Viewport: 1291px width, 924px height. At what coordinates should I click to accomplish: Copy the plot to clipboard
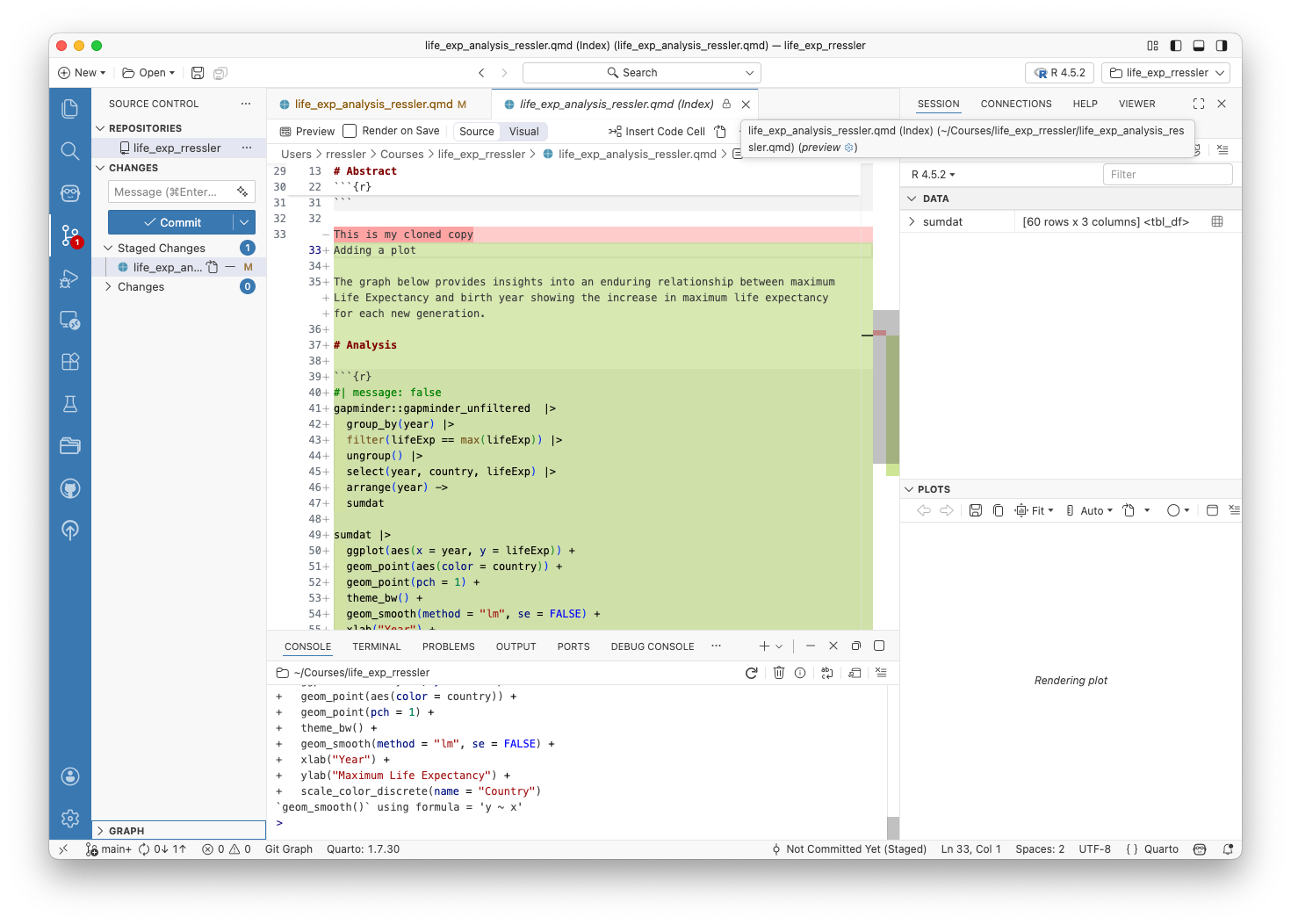[998, 509]
